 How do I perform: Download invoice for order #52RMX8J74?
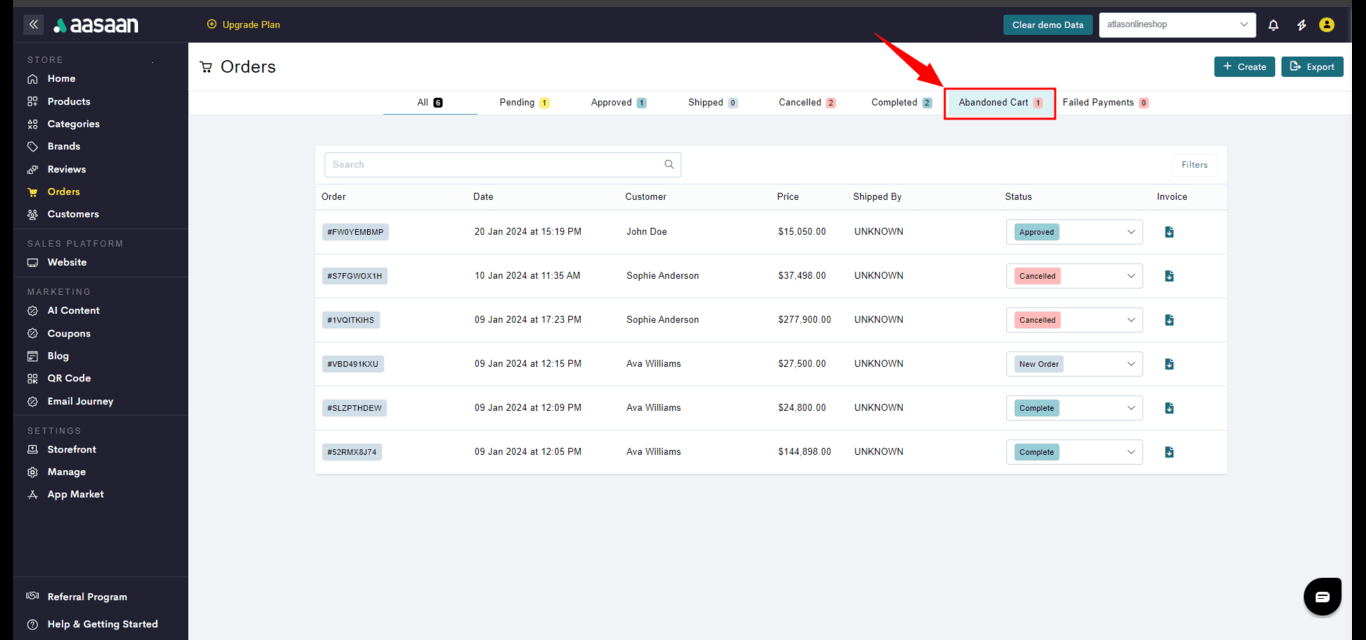[1169, 452]
